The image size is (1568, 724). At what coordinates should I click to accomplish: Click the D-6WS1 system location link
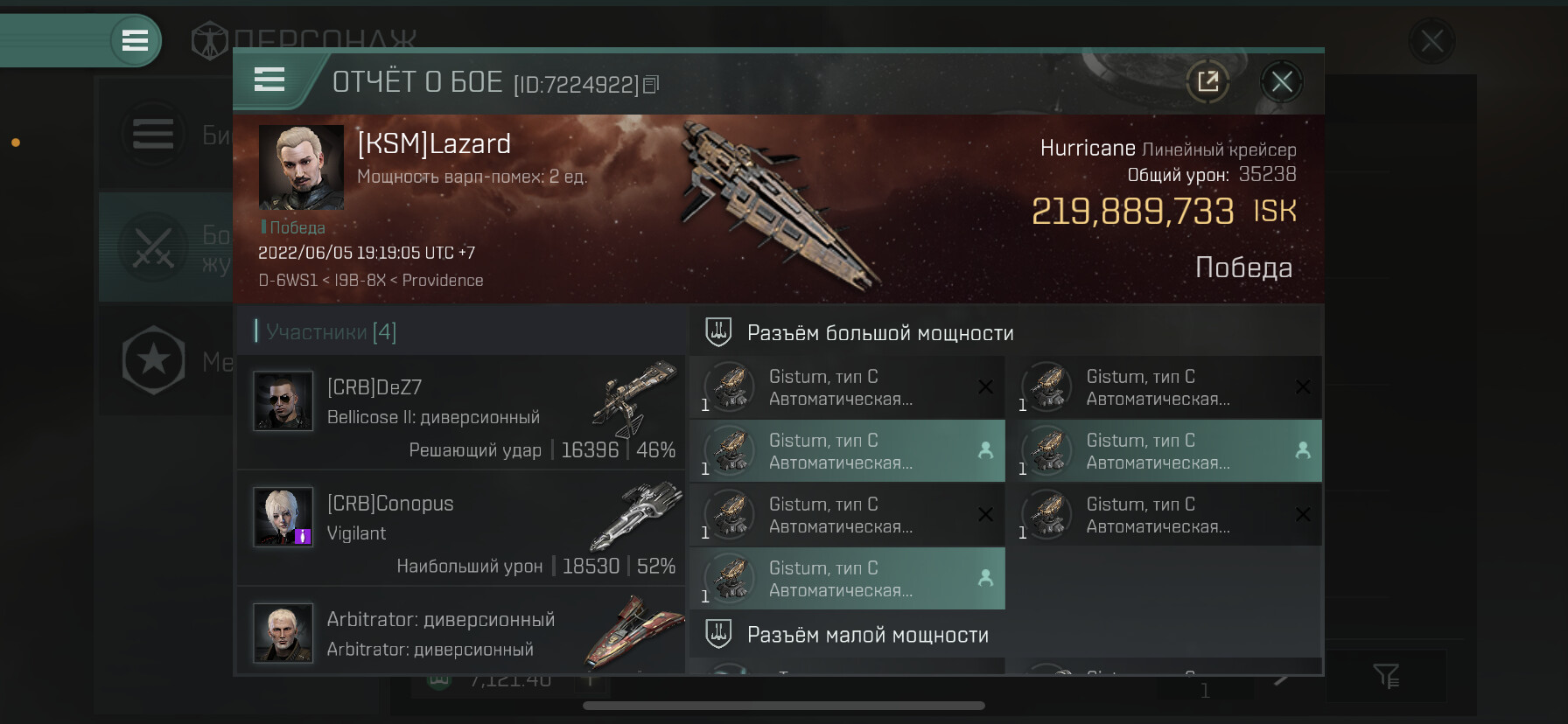287,281
